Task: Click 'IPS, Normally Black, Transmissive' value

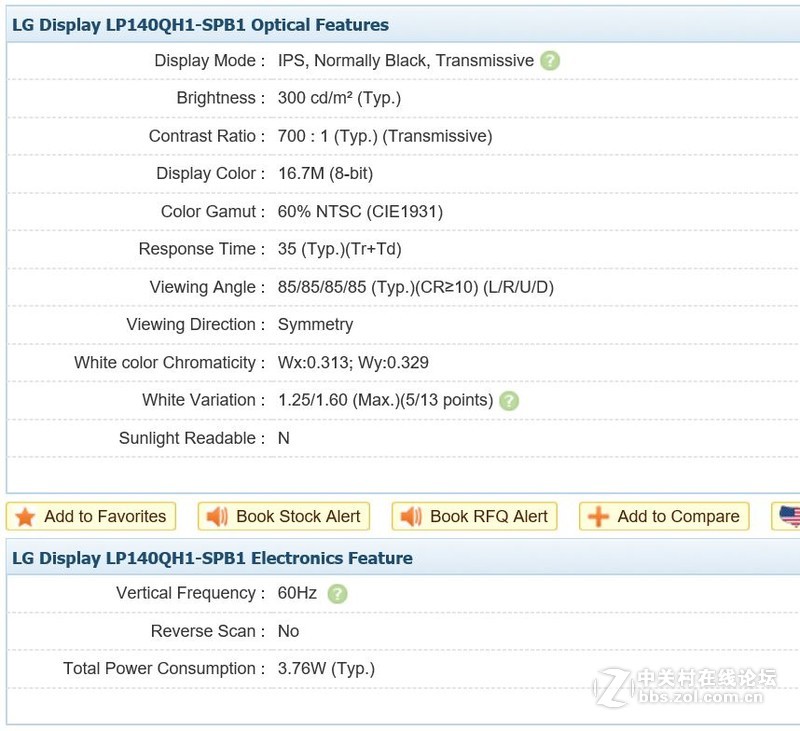Action: [406, 61]
